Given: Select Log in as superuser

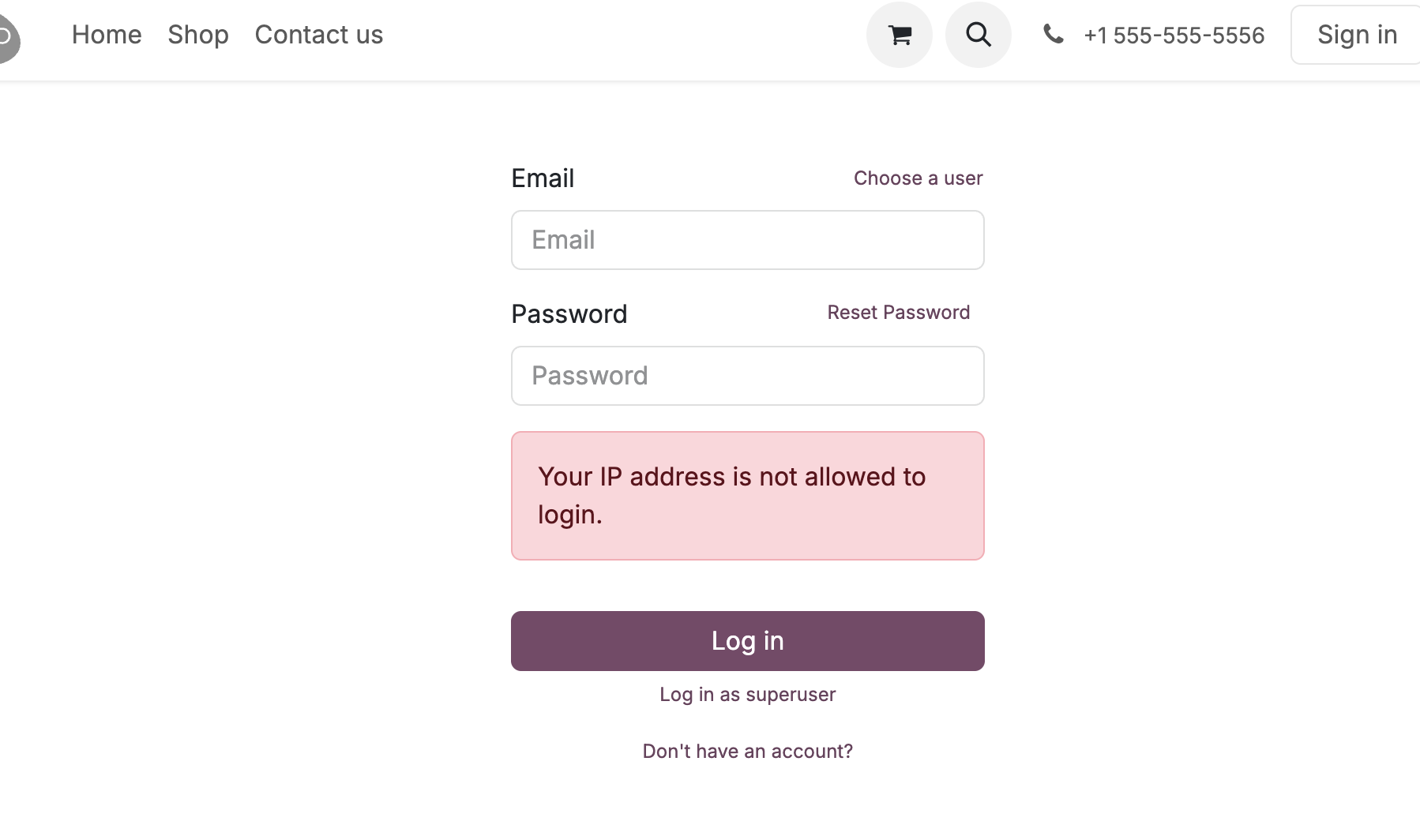Looking at the screenshot, I should [747, 695].
